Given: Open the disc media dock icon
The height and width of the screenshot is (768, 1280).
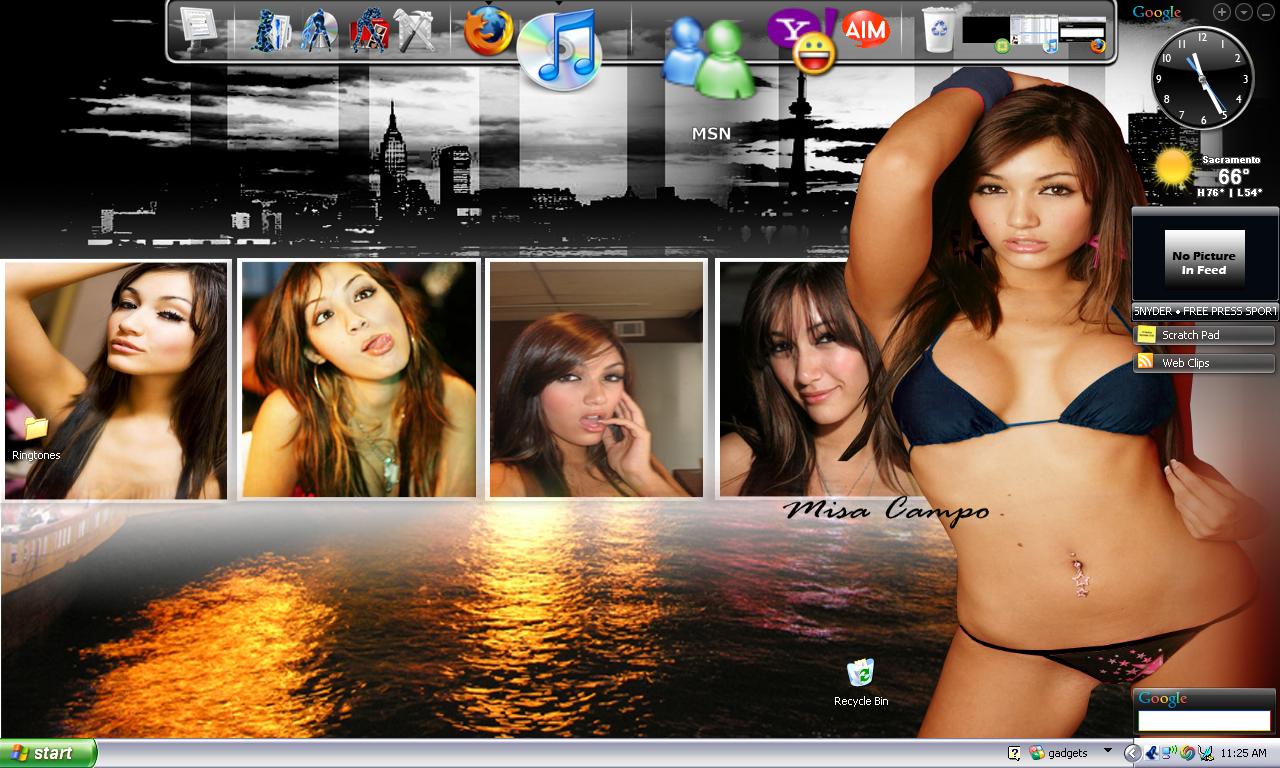Looking at the screenshot, I should tap(319, 30).
